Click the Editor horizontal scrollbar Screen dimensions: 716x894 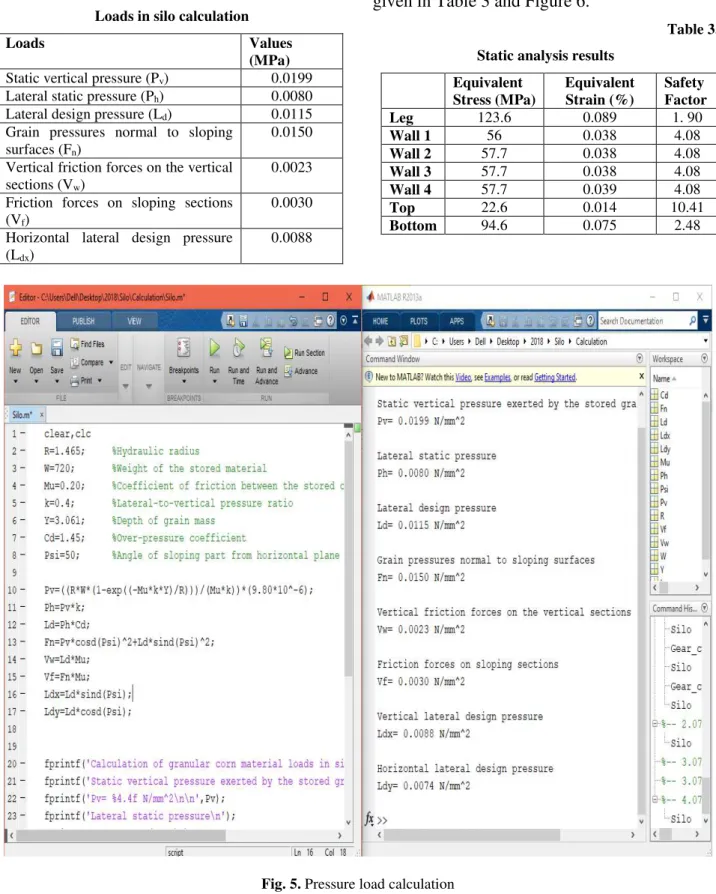[x=174, y=835]
